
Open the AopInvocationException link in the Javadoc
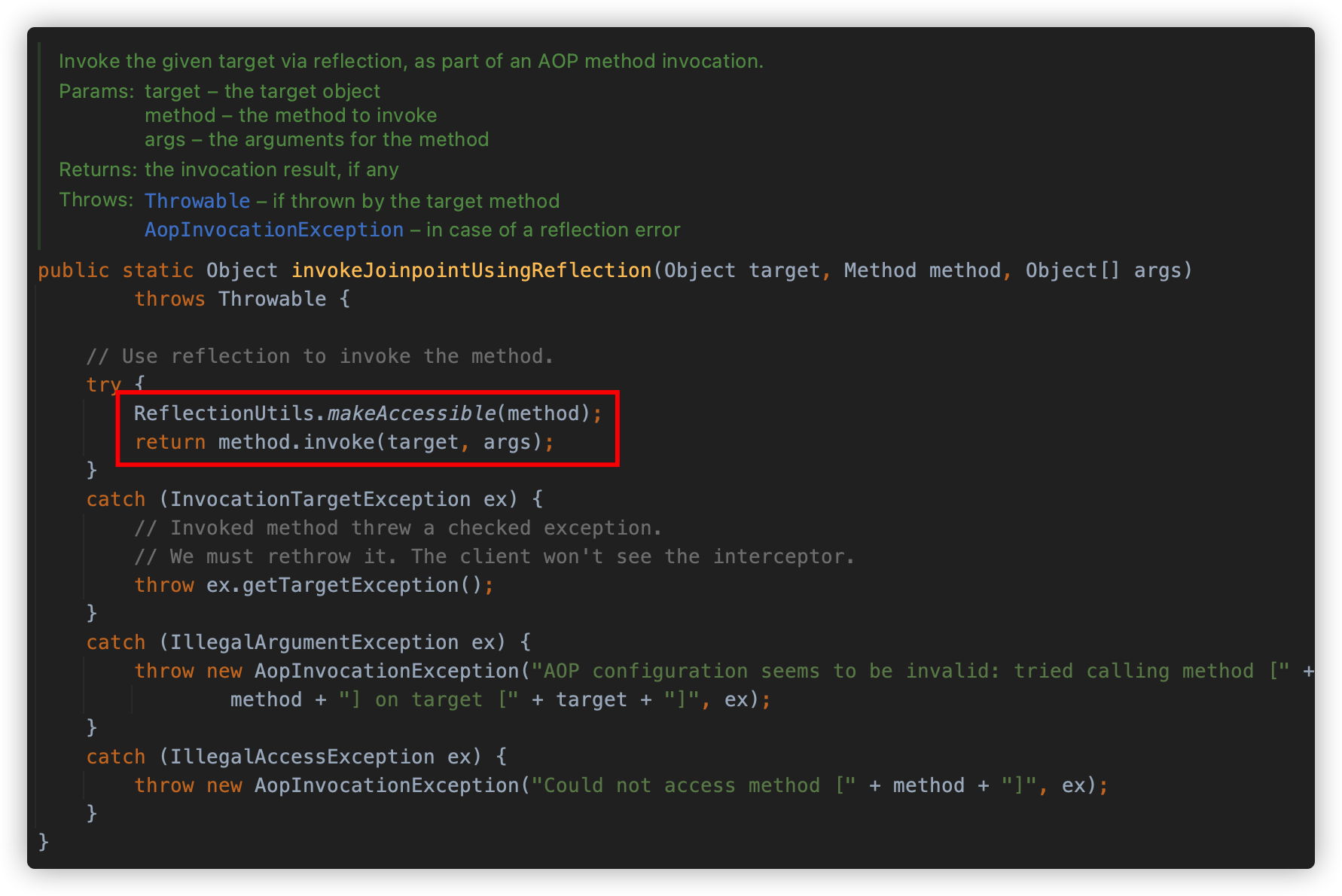[x=274, y=230]
